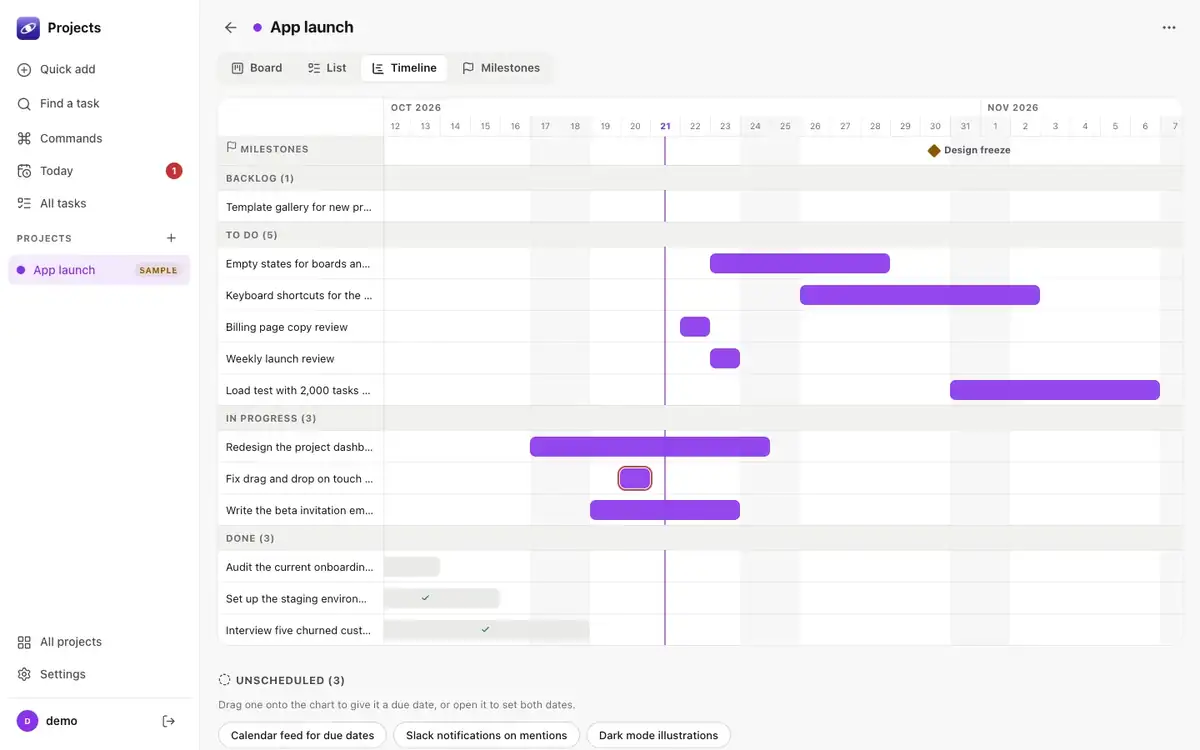Open Template gallery for new projects task

point(300,207)
